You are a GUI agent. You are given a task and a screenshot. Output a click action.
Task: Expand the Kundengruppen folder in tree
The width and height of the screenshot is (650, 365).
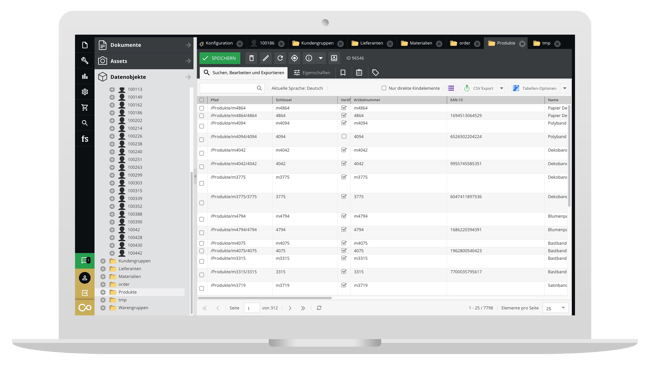coord(103,261)
